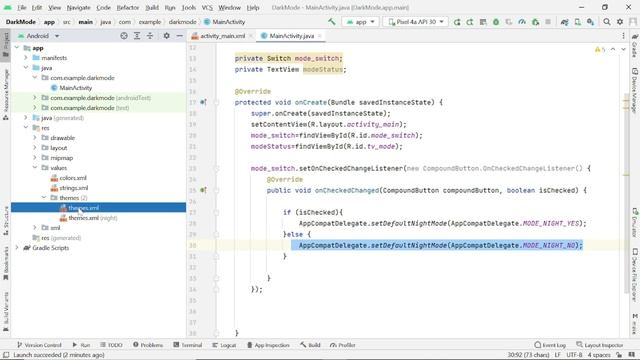Select the MainActivity.java tab

292,36
